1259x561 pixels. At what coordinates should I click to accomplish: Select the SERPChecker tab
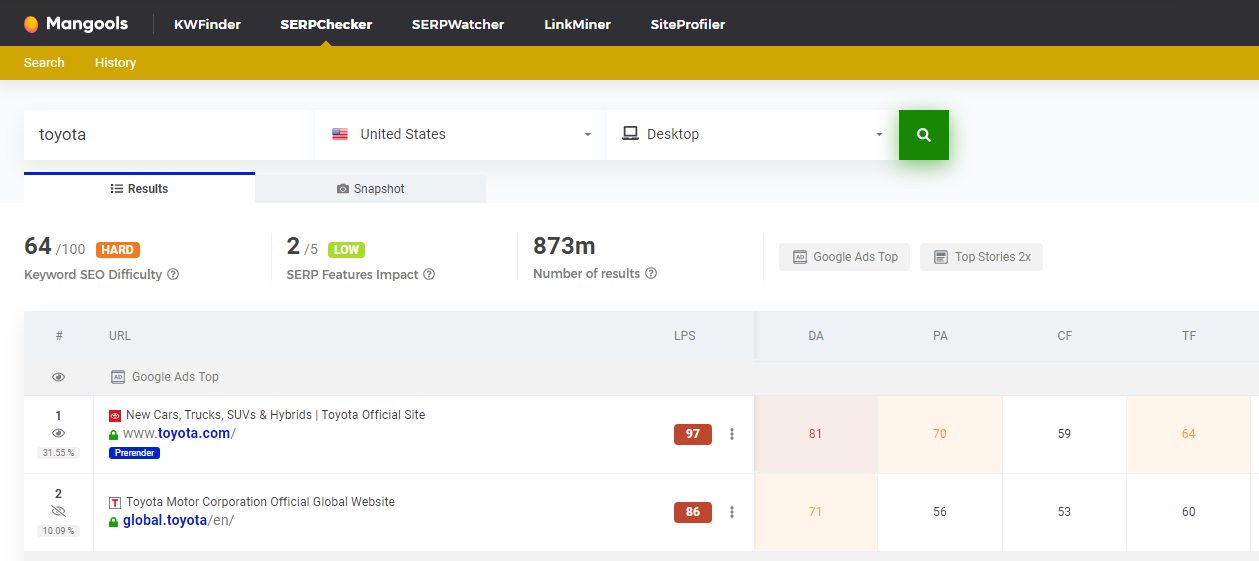[x=326, y=24]
